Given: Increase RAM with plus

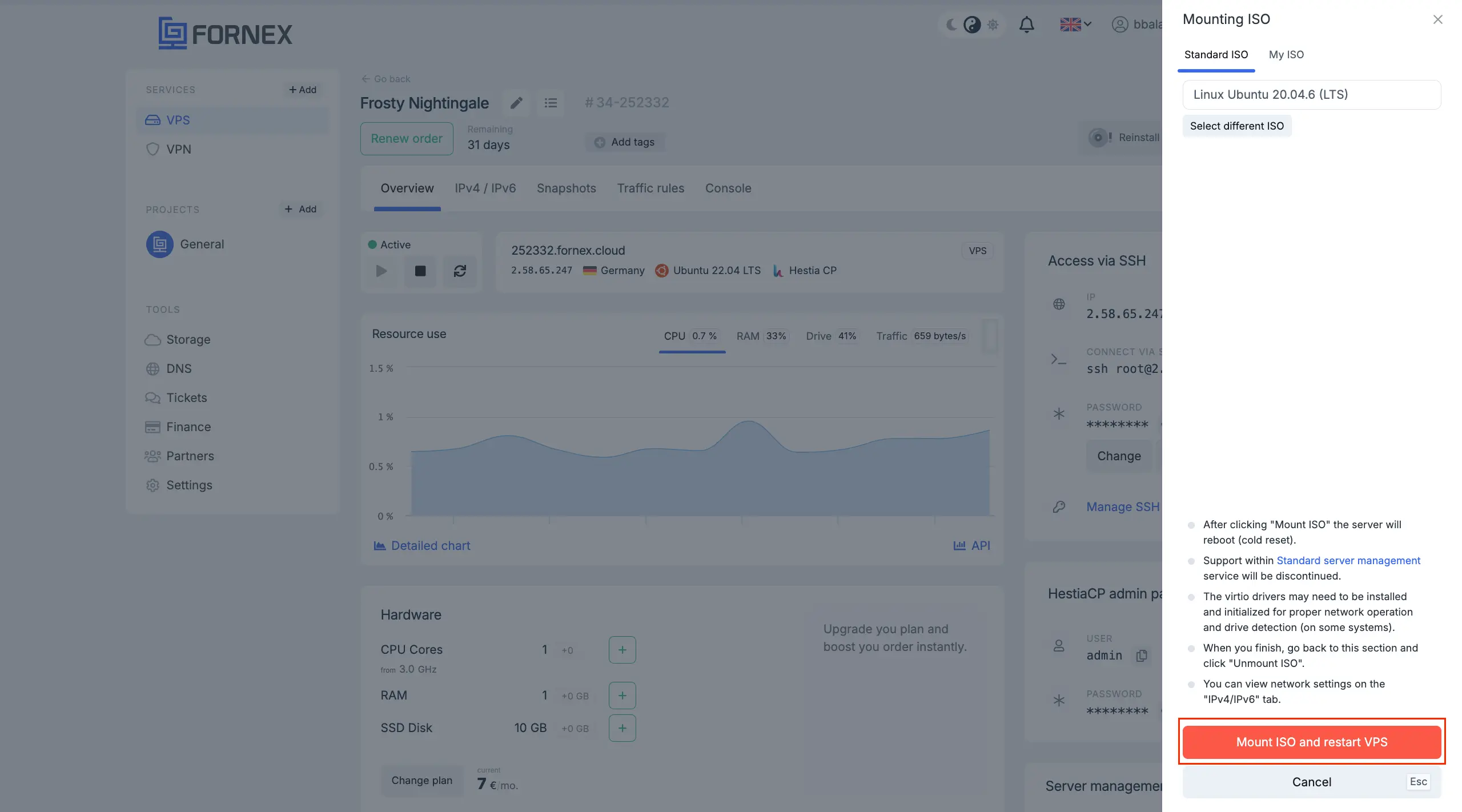Looking at the screenshot, I should click(x=622, y=696).
